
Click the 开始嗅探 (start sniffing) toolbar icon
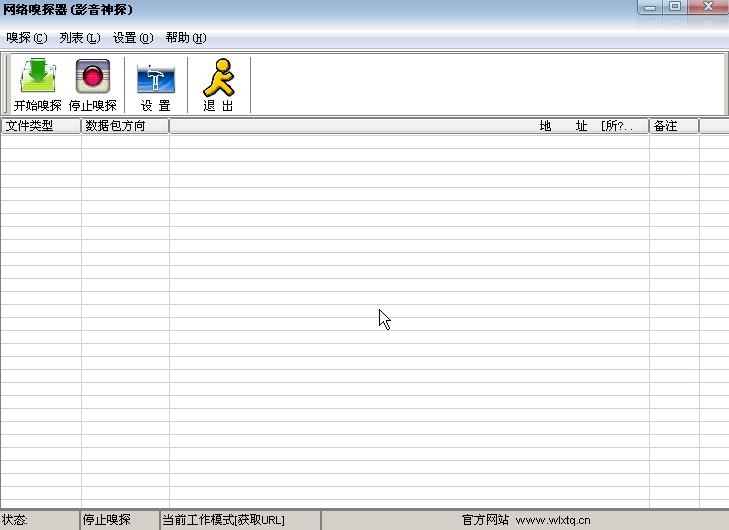coord(38,85)
